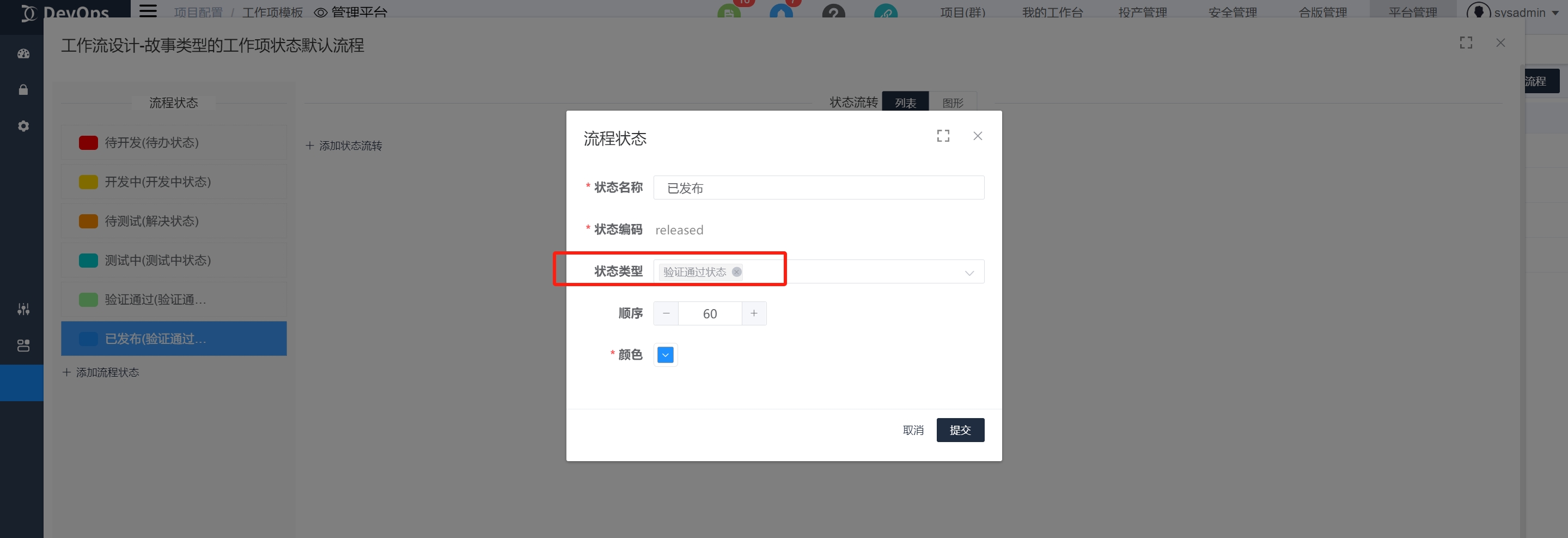The height and width of the screenshot is (538, 1568).
Task: Click the sliders icon in left sidebar
Action: click(x=23, y=310)
